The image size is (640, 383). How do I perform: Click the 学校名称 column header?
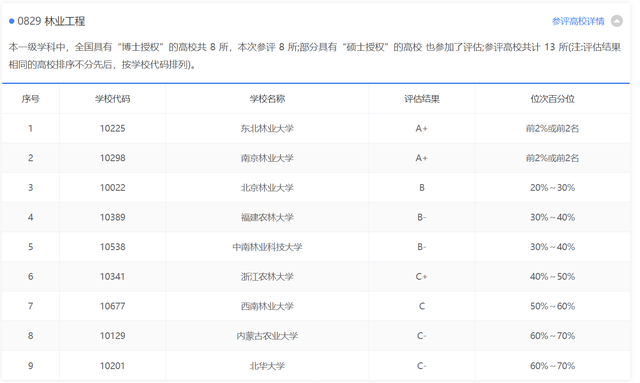click(267, 99)
